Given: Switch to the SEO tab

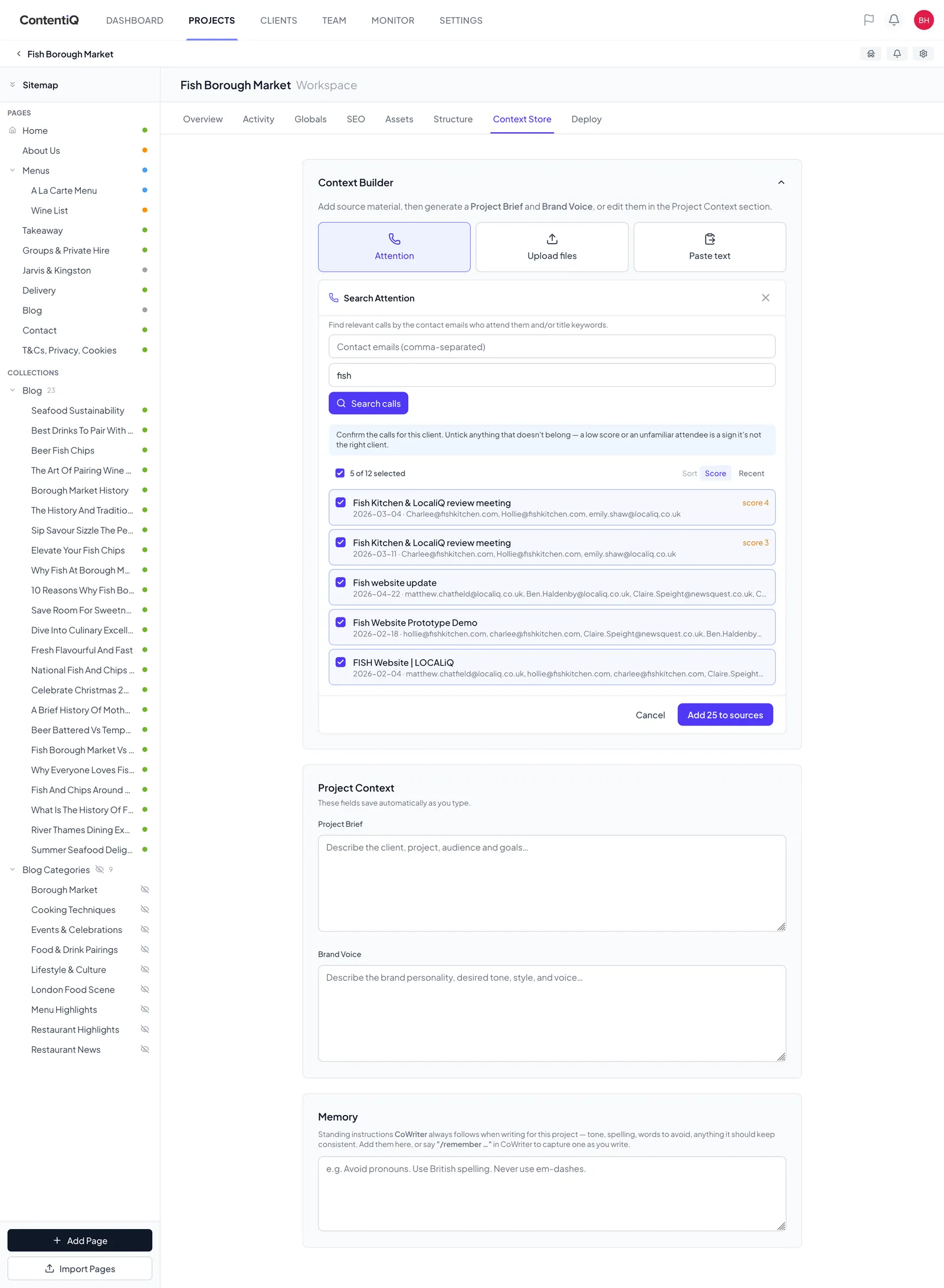Looking at the screenshot, I should [x=356, y=119].
